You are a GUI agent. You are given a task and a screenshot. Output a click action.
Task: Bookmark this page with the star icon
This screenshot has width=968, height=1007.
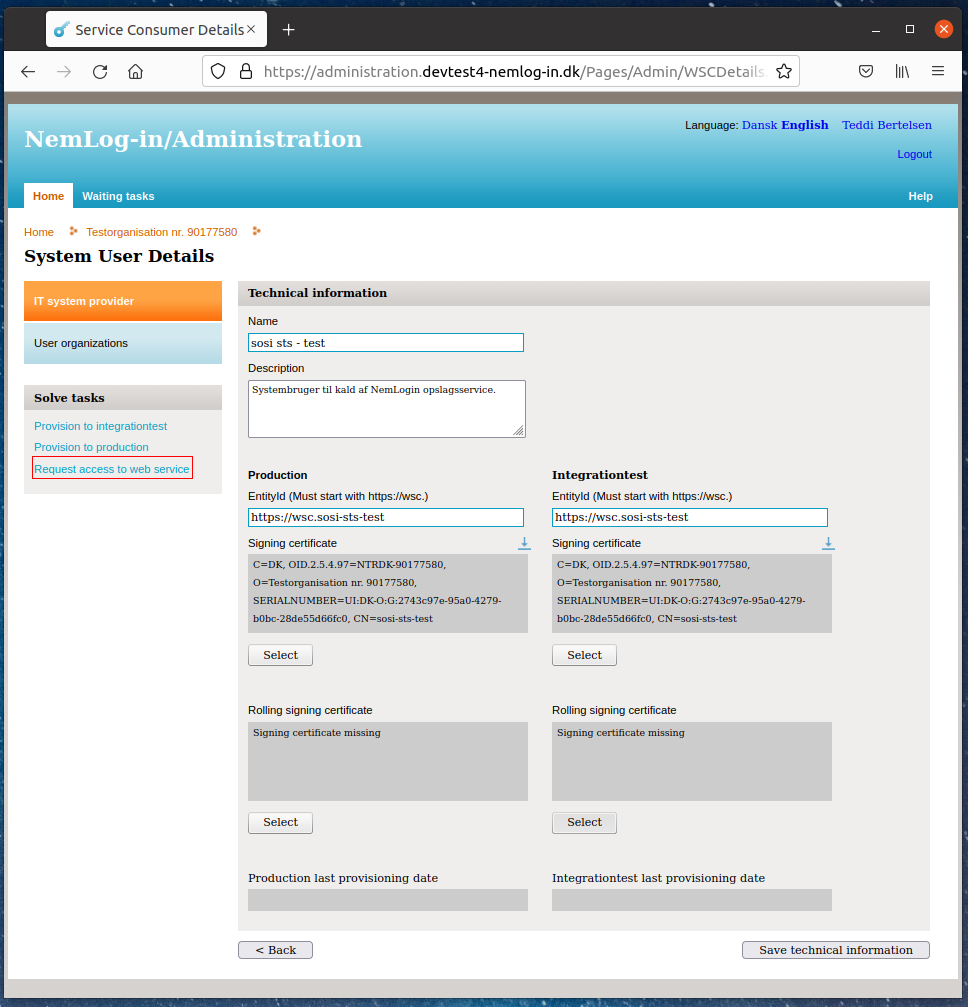pyautogui.click(x=784, y=72)
